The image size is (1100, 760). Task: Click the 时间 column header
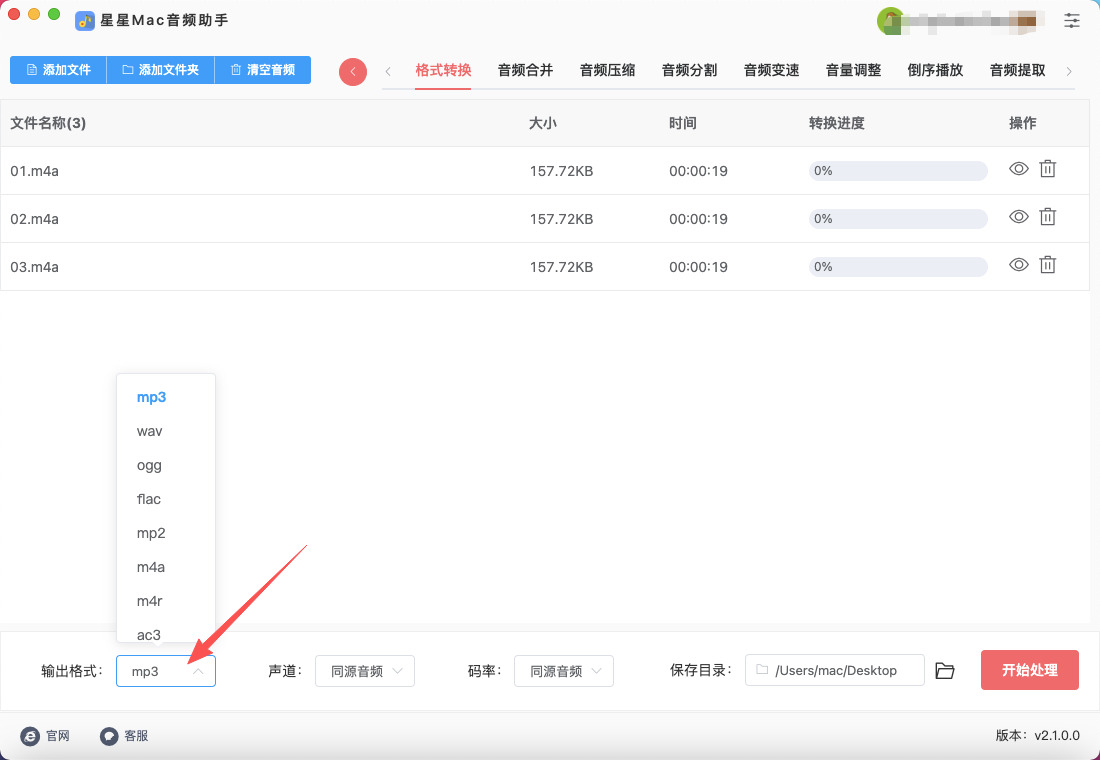[683, 124]
